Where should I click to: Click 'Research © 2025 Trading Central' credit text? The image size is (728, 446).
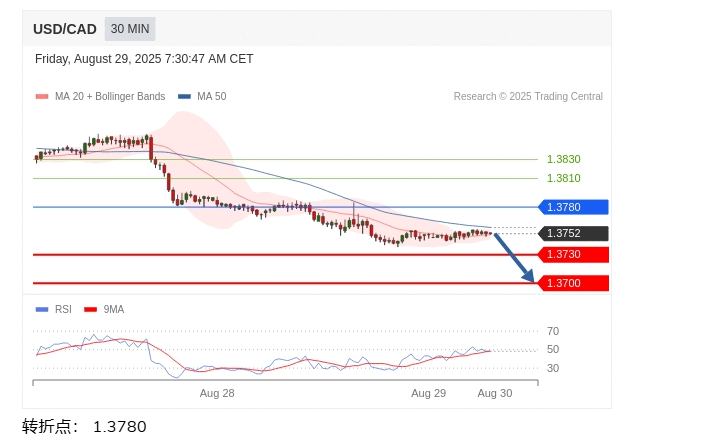point(528,96)
